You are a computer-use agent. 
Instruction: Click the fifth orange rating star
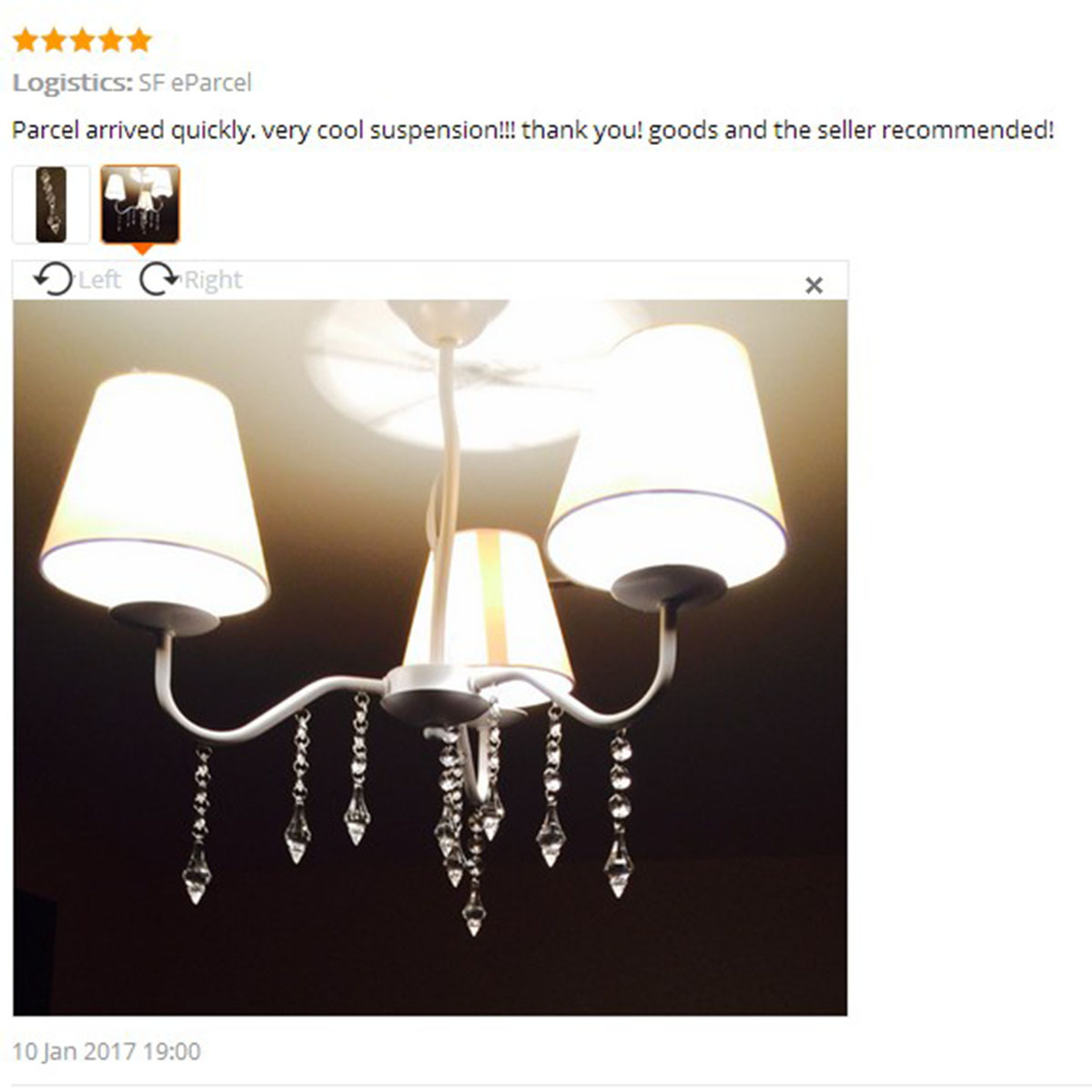(x=138, y=40)
